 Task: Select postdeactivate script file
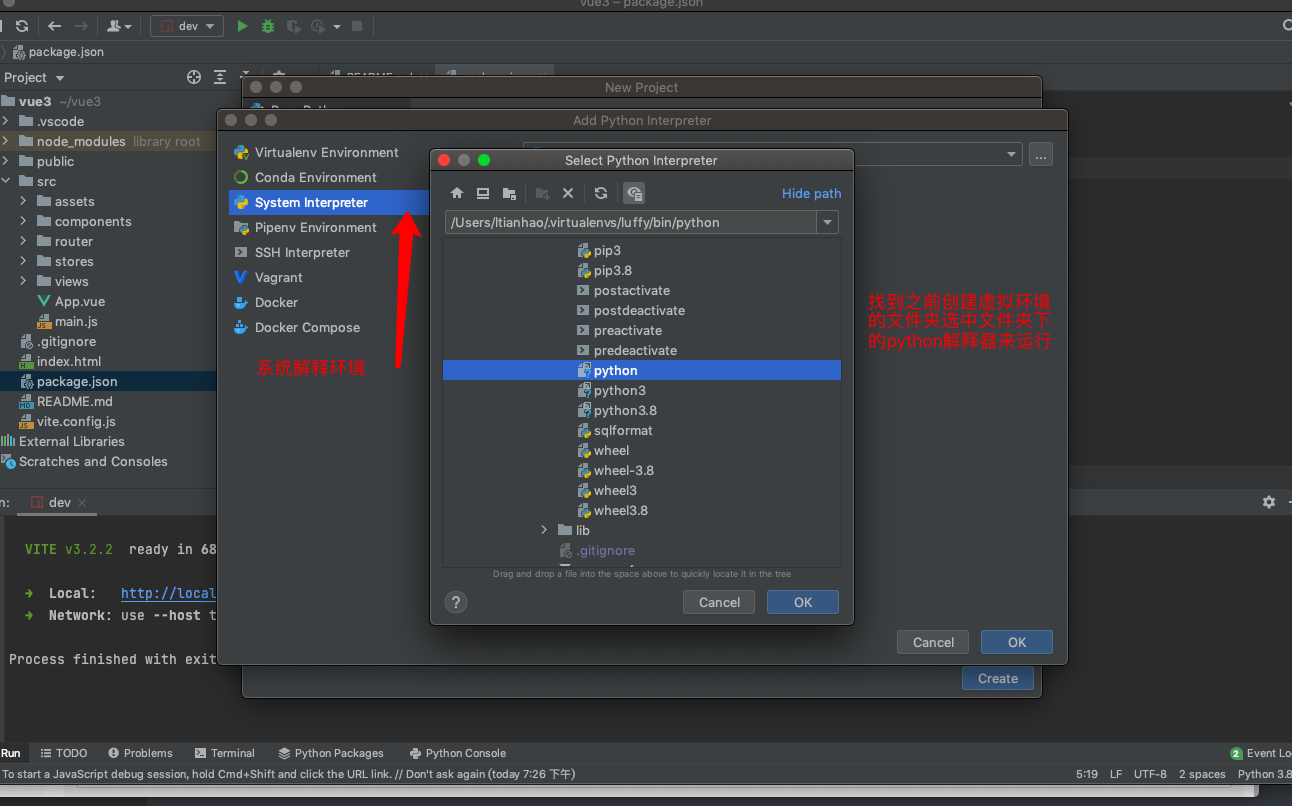coord(639,310)
